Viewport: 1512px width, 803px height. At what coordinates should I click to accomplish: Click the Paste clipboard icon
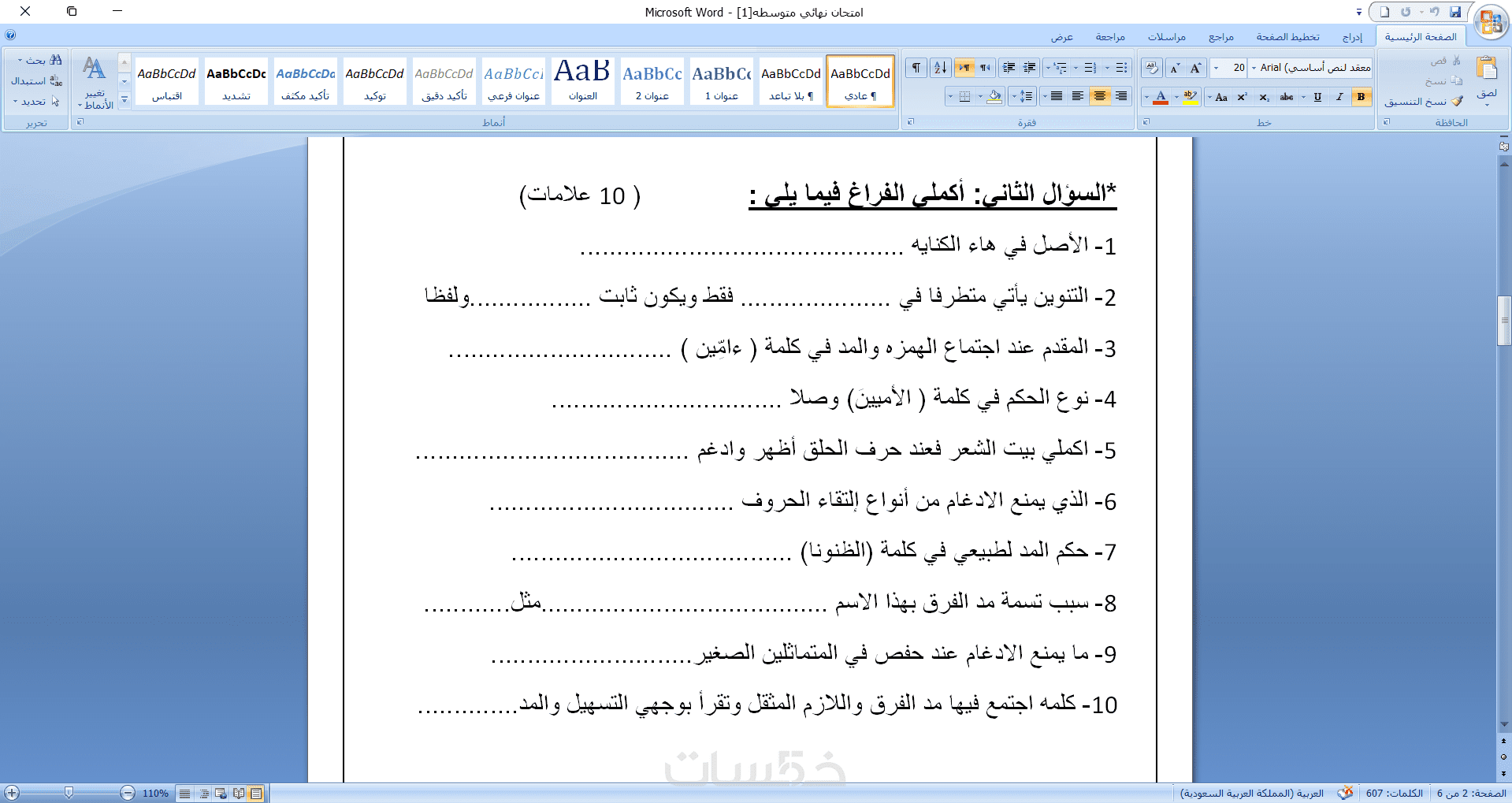click(1487, 69)
